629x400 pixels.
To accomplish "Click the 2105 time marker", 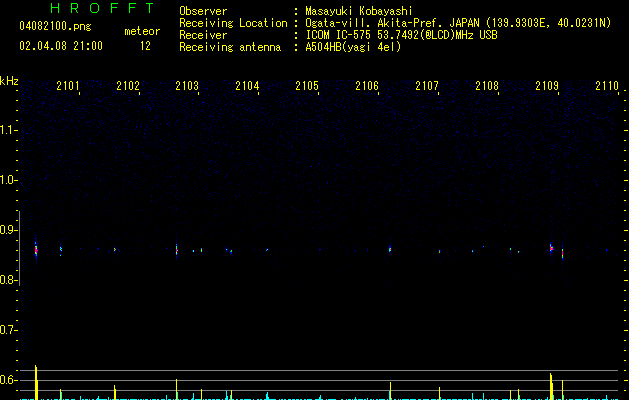I will click(x=307, y=86).
